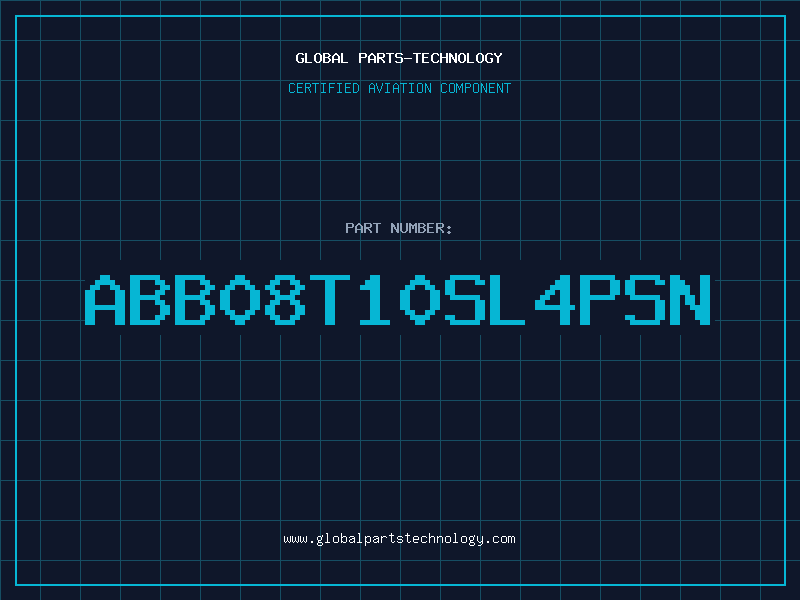Image resolution: width=800 pixels, height=600 pixels.
Task: Click the 'CERTIFIED AVIATION COMPONENT' subtitle
Action: (399, 88)
